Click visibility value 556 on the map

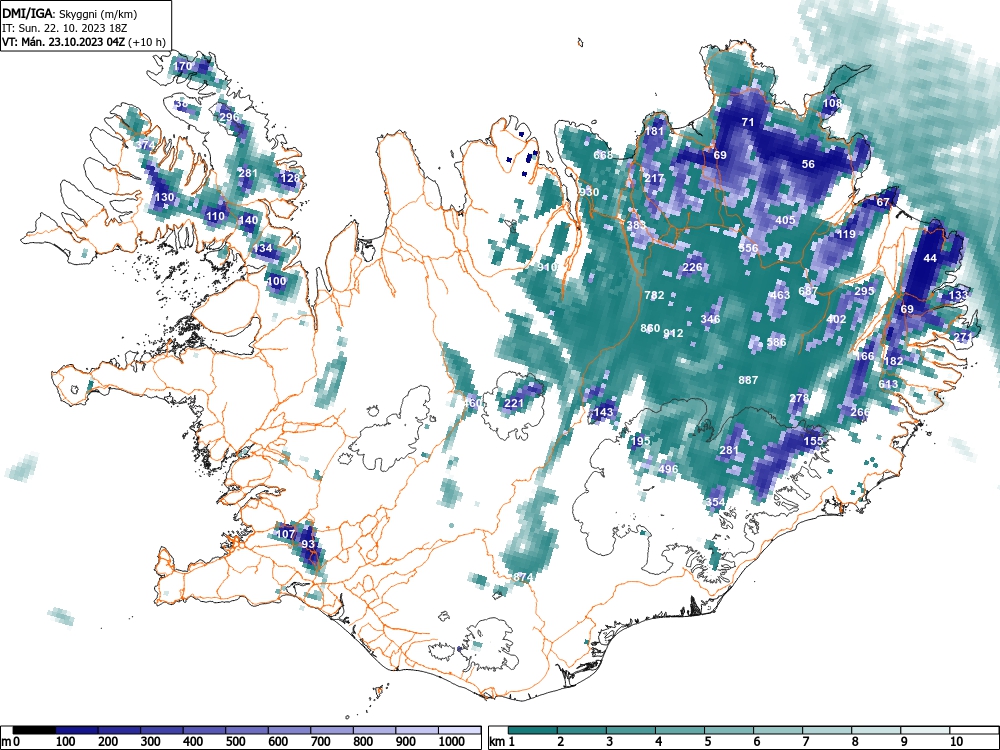(x=748, y=248)
